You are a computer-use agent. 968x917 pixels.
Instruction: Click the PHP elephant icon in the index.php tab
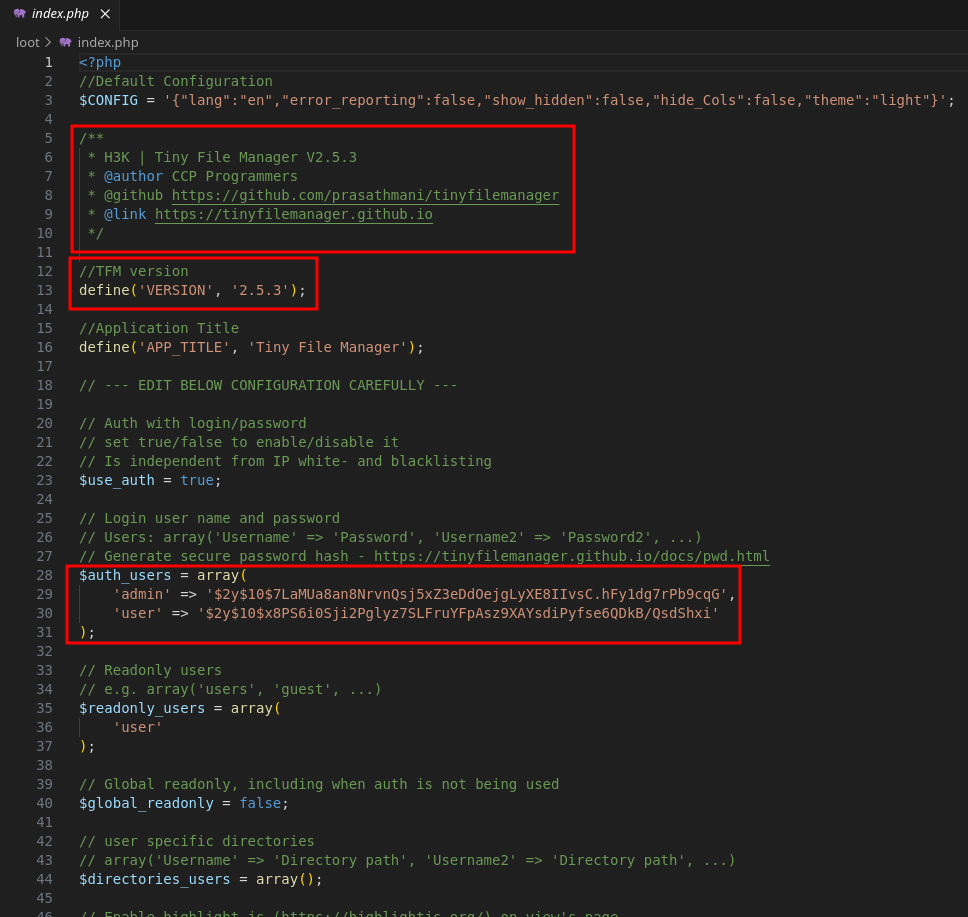coord(19,14)
